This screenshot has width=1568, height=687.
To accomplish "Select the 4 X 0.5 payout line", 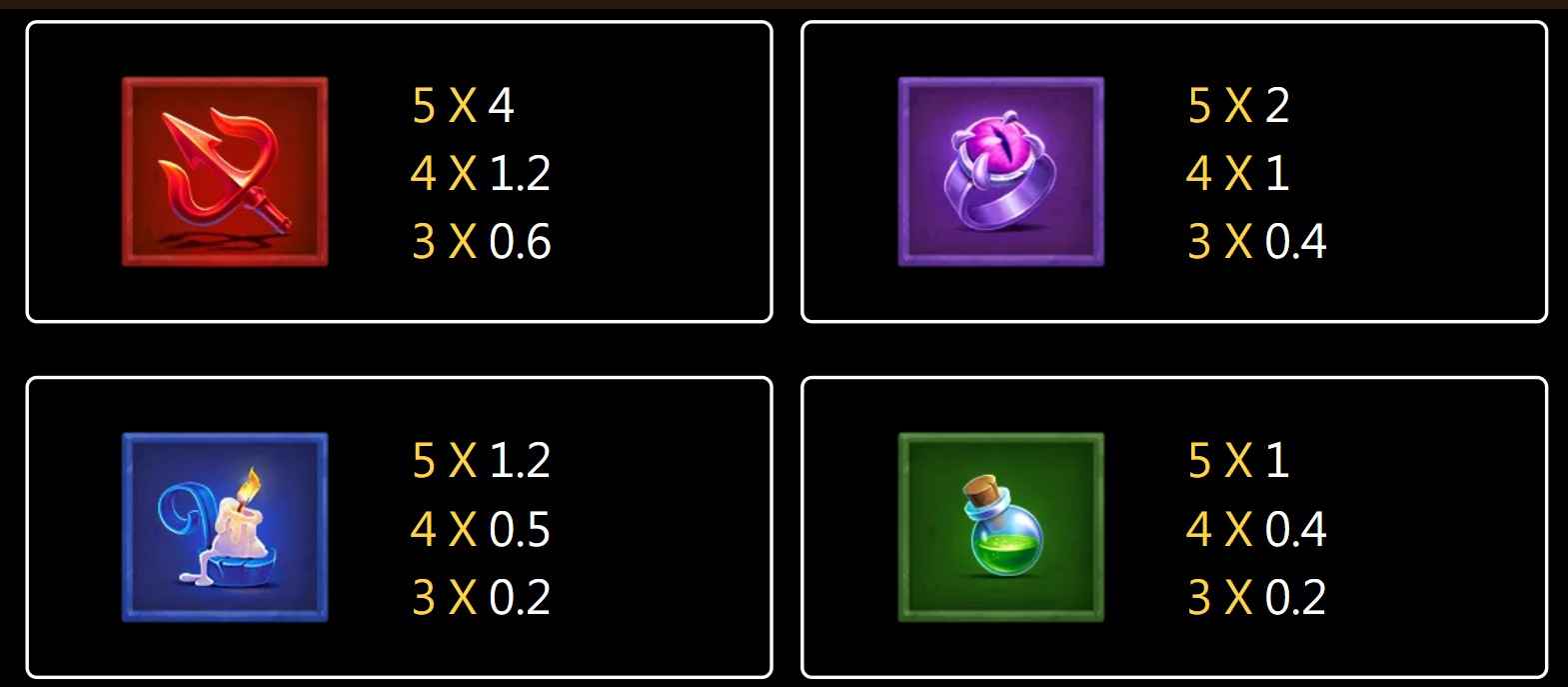I will (481, 528).
